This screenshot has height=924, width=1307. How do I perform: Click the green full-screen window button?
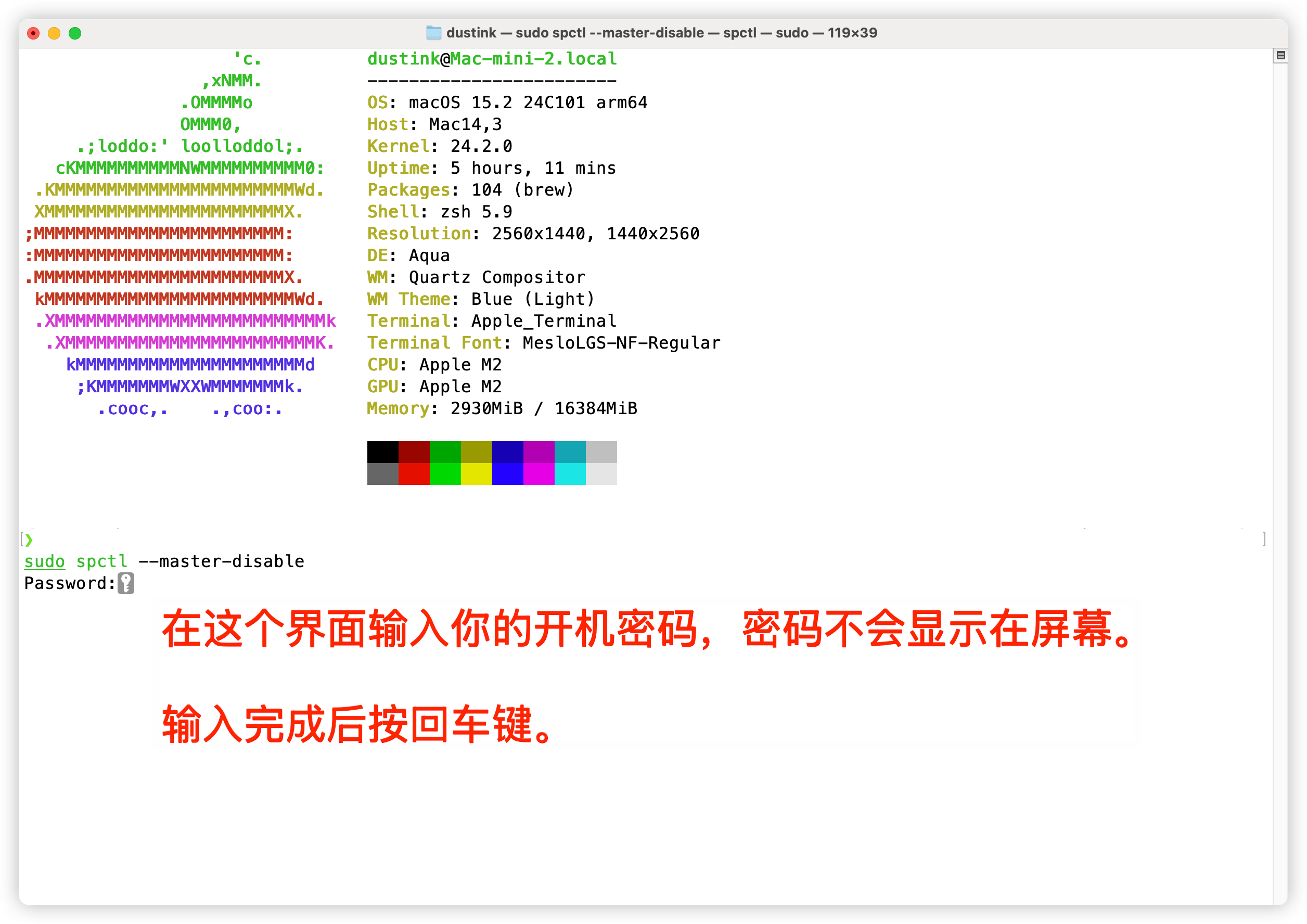pos(74,33)
